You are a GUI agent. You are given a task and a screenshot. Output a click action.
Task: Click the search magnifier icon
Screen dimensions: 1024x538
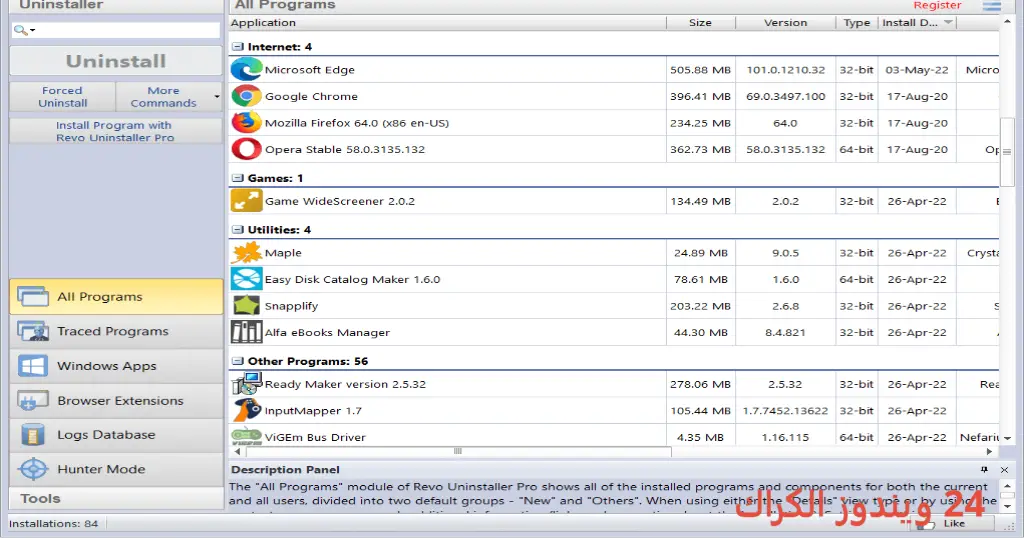pyautogui.click(x=20, y=30)
